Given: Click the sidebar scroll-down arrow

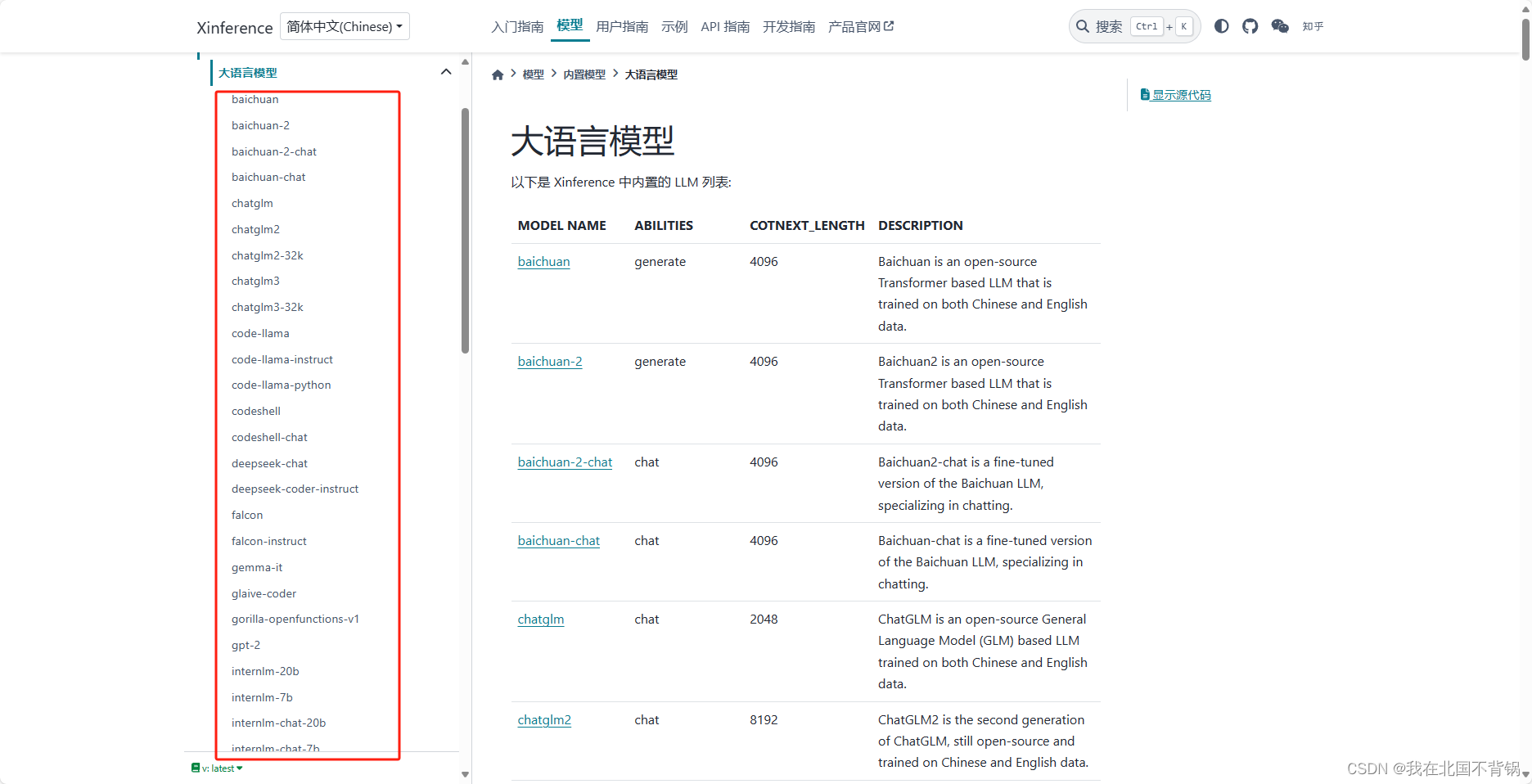Looking at the screenshot, I should [465, 774].
